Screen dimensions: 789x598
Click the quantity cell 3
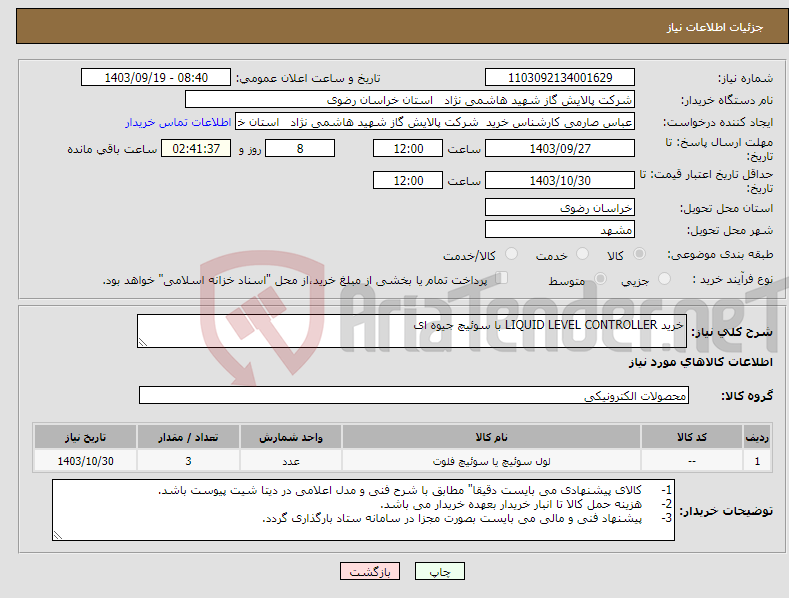click(188, 461)
